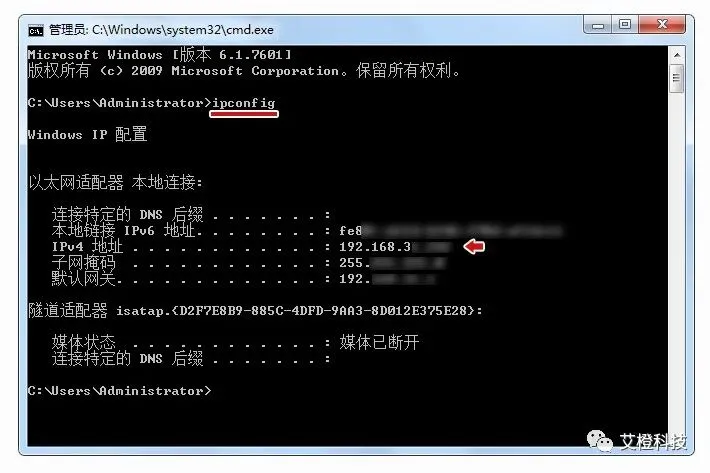The height and width of the screenshot is (473, 710).
Task: Click the scrollbar up arrow
Action: point(677,55)
